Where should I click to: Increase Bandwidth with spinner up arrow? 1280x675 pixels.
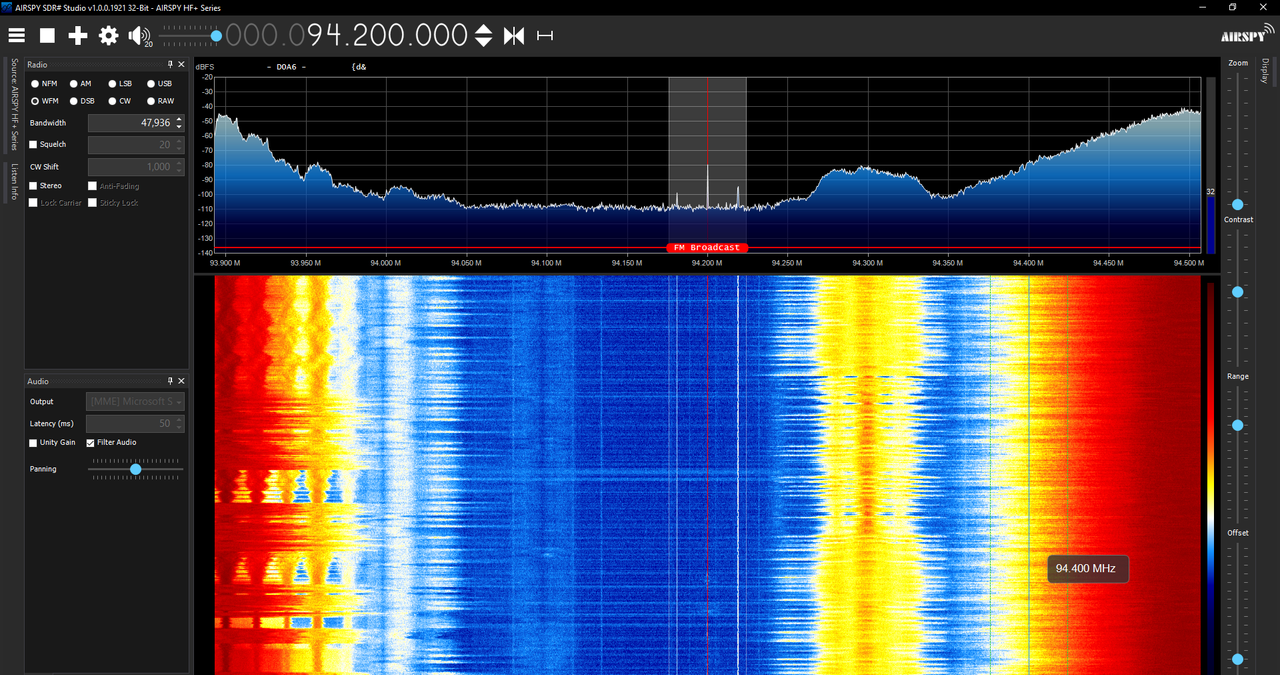[179, 119]
